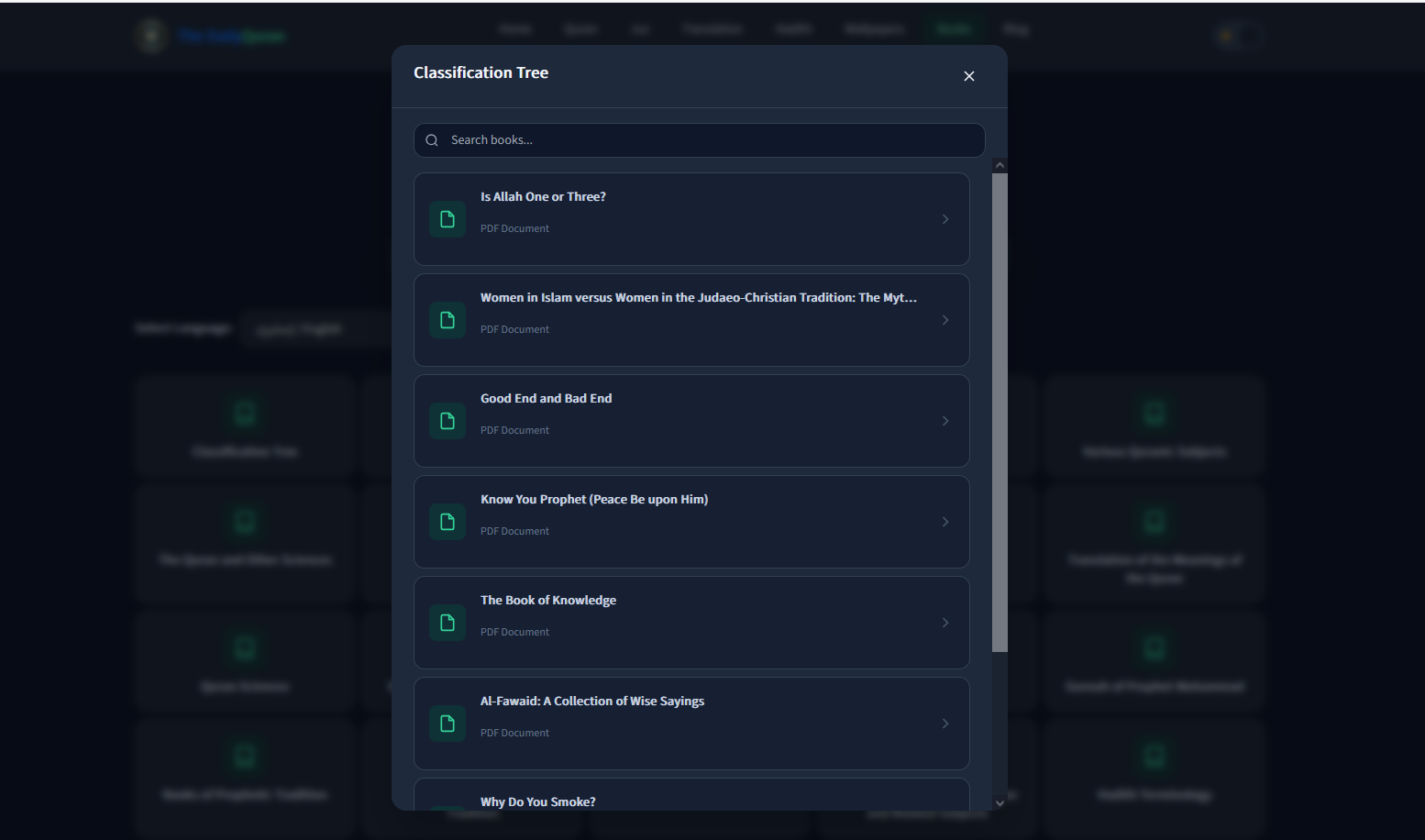
Task: Click the scroll up arrow in book list
Action: [x=1000, y=165]
